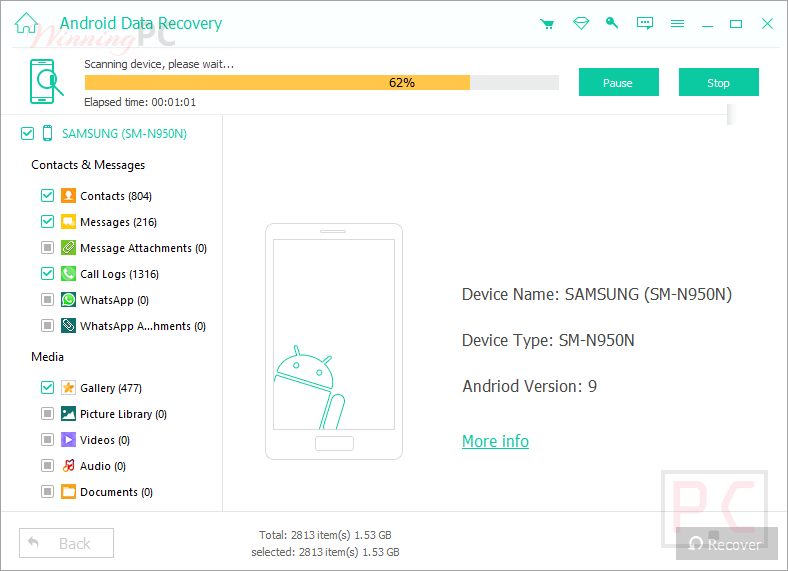Minimize the application window

(708, 25)
